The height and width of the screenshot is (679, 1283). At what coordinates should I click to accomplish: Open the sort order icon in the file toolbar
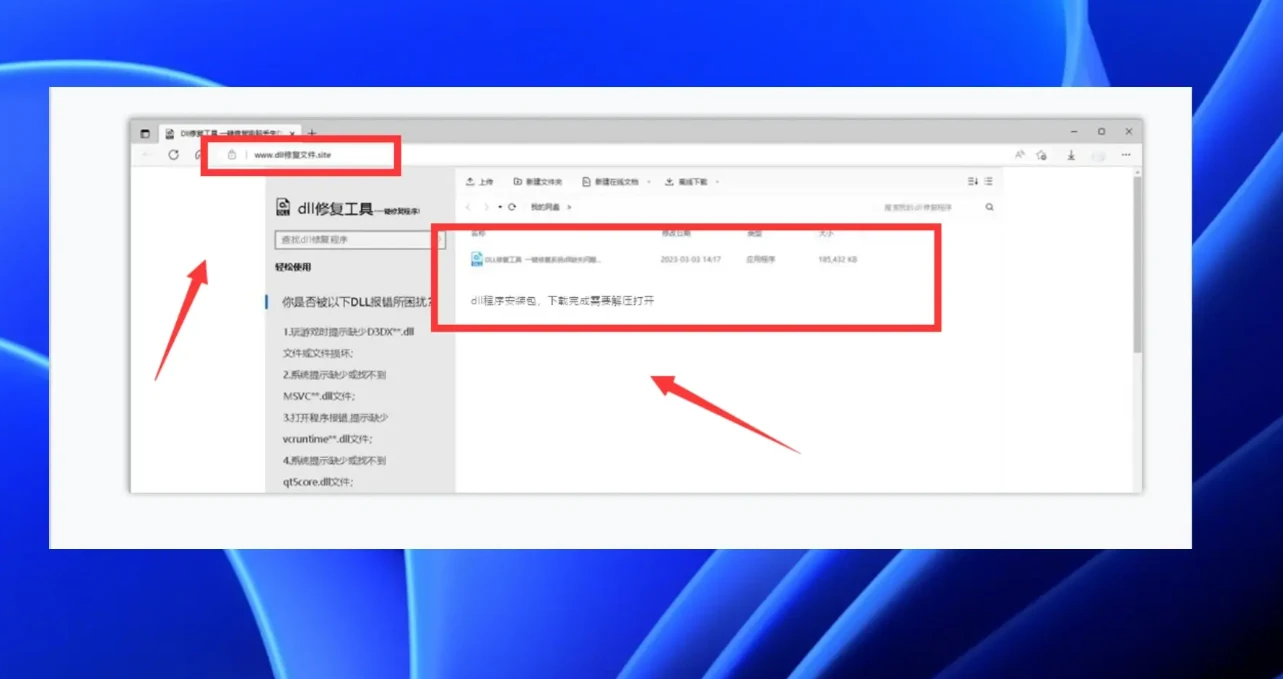click(973, 181)
